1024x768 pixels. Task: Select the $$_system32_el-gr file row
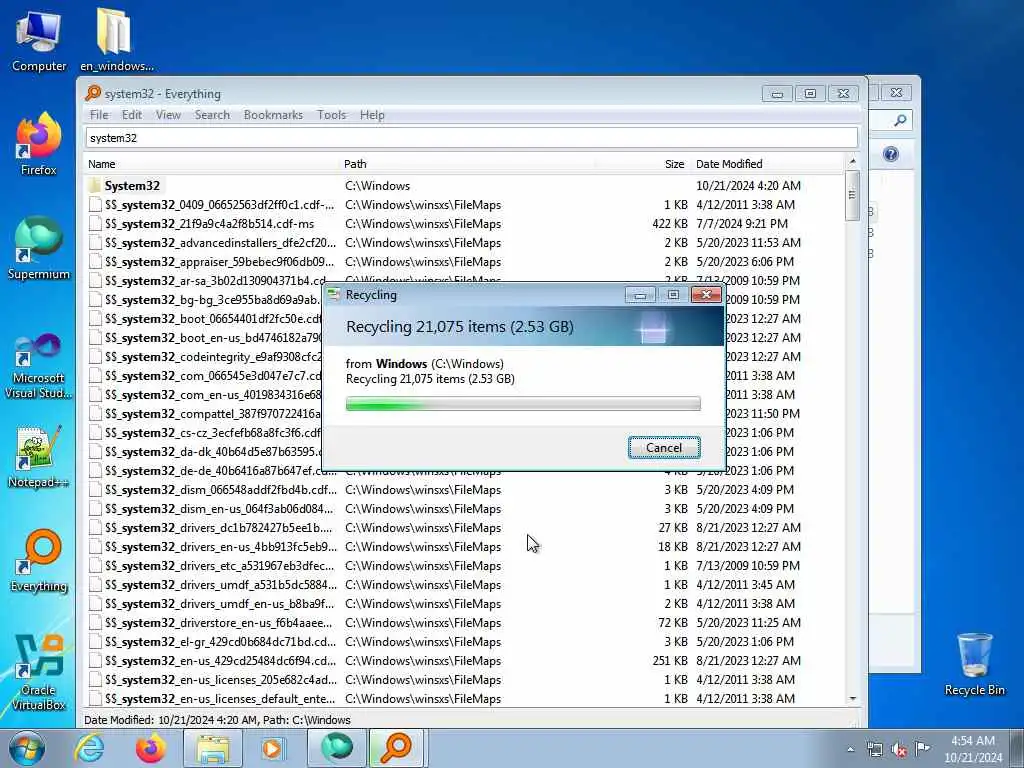464,641
